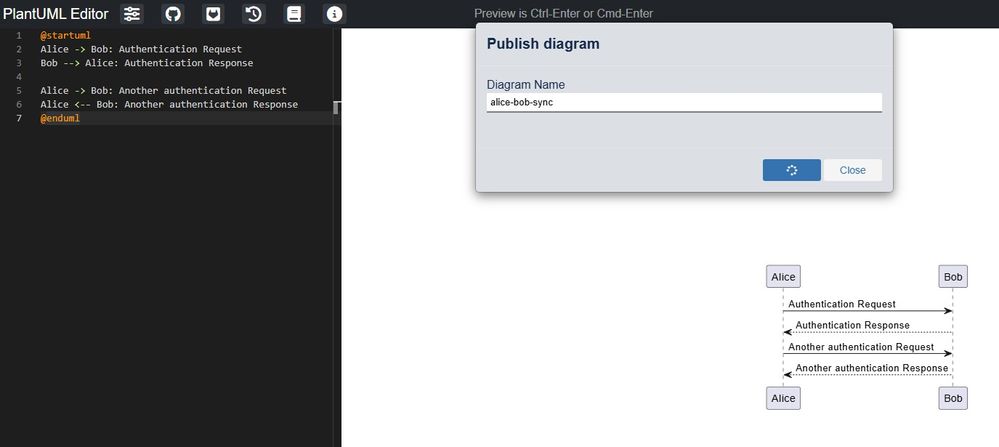The height and width of the screenshot is (447, 999).
Task: Click the 'Alice -> Bob: Authentication Request' line
Action: 141,49
